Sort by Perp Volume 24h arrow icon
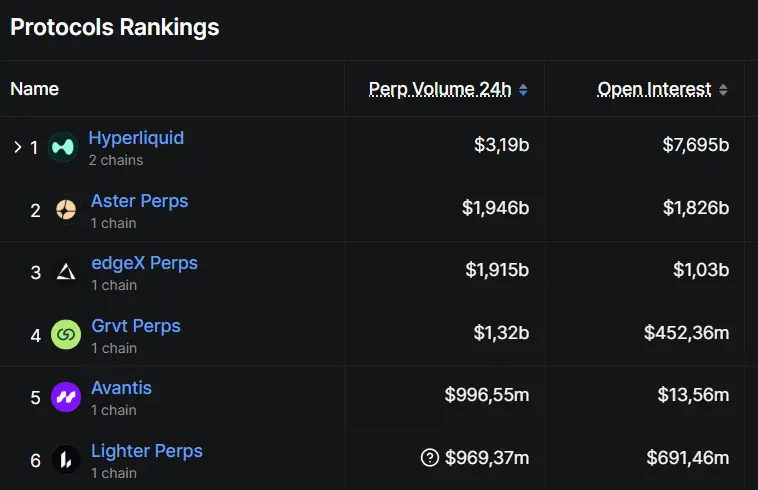This screenshot has height=490, width=758. point(523,90)
